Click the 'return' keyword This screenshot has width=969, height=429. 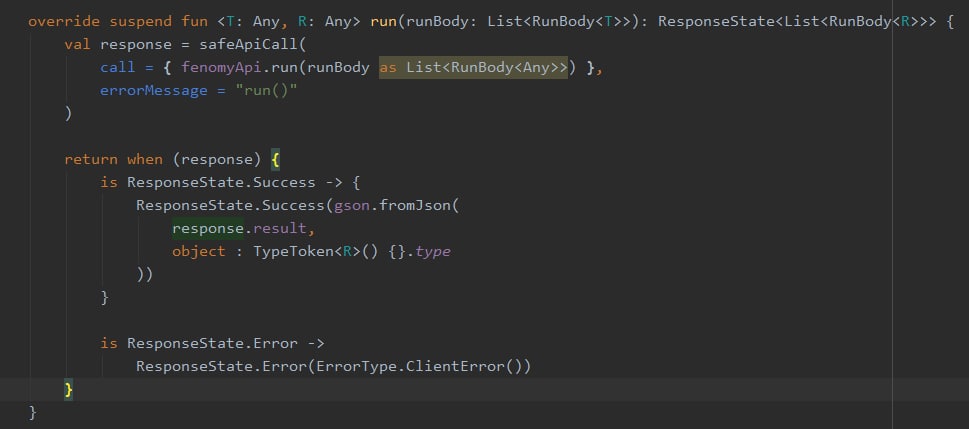pos(91,159)
